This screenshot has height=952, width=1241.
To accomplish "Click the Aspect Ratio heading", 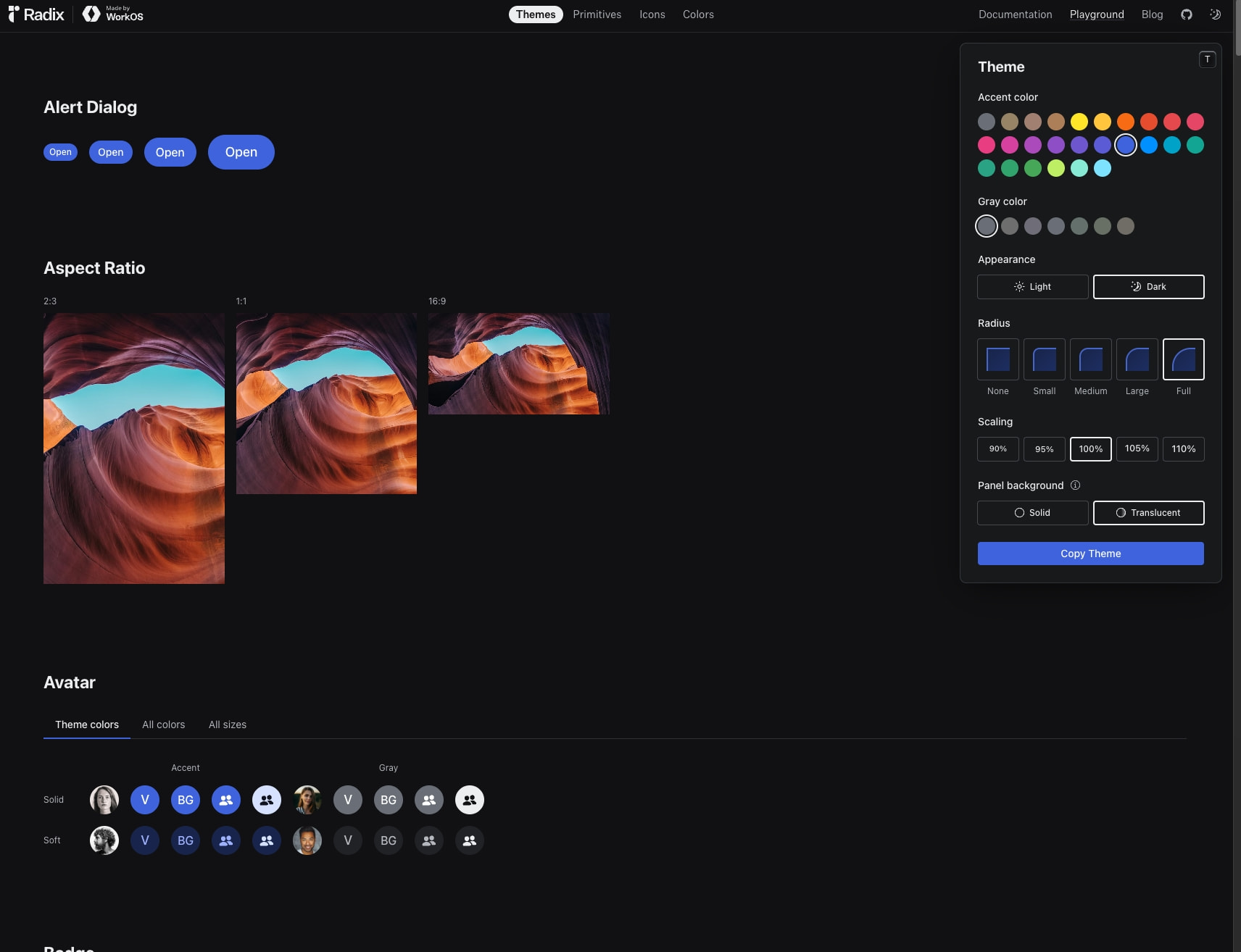I will [x=94, y=268].
